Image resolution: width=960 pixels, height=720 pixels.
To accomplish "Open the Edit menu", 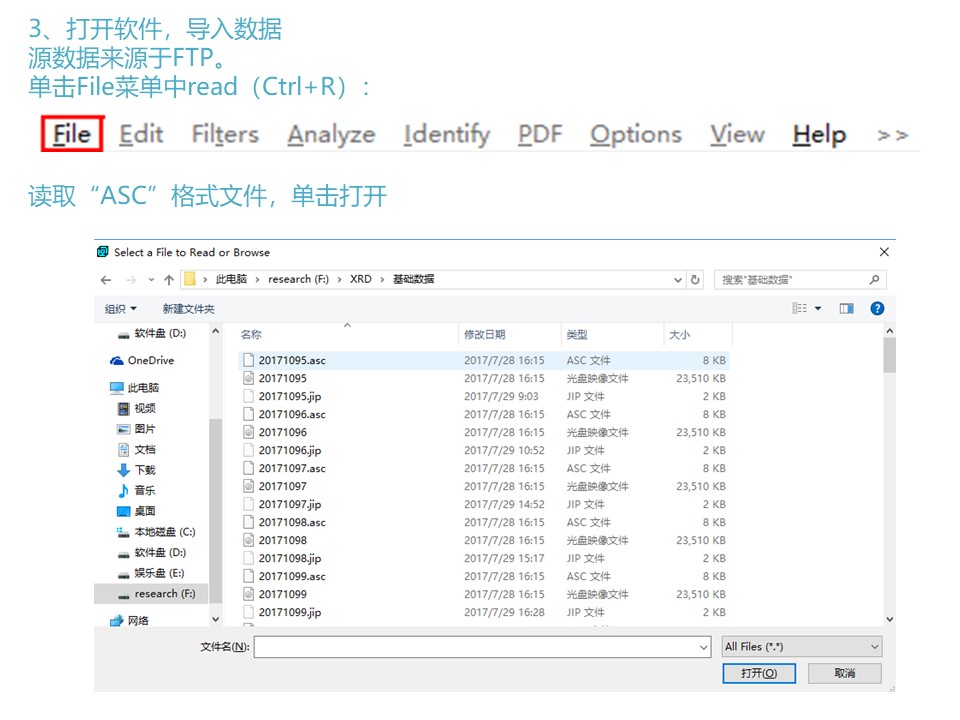I will point(141,133).
